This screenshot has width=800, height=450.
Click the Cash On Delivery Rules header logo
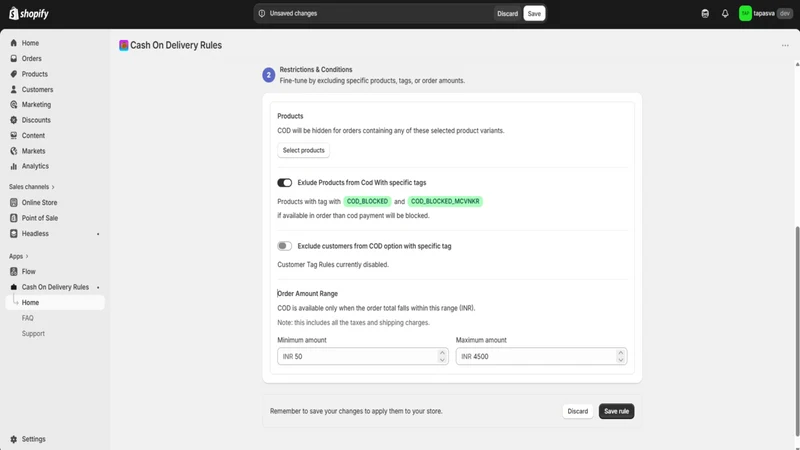coord(123,45)
